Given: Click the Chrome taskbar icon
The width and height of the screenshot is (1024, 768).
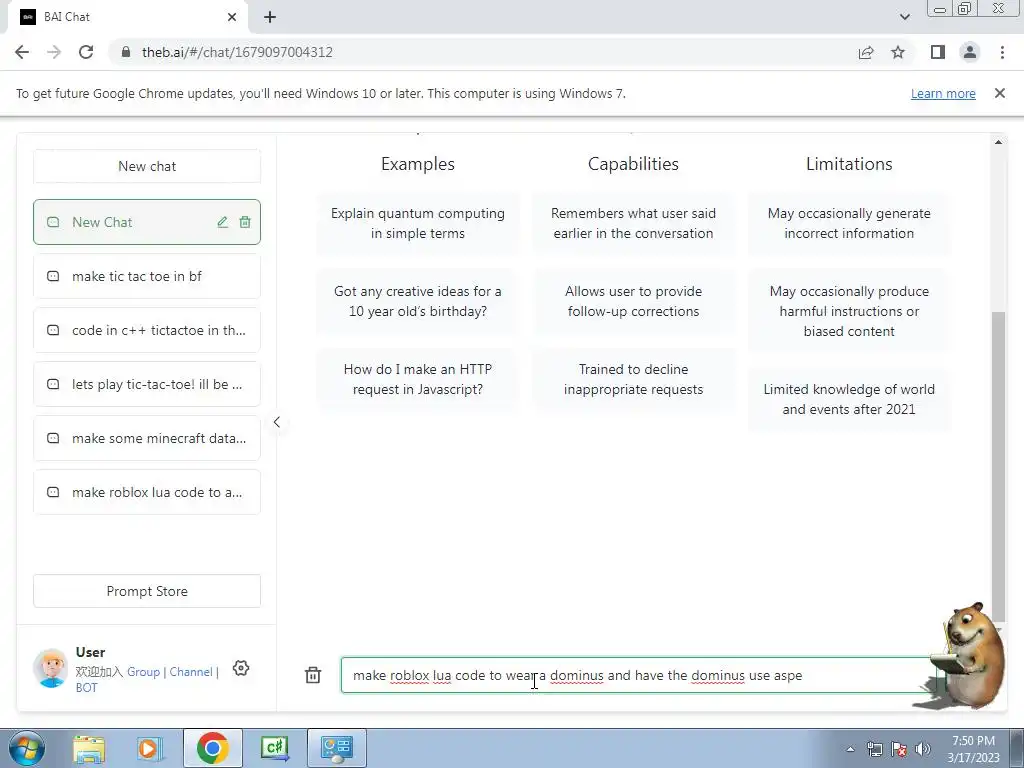Looking at the screenshot, I should [212, 748].
